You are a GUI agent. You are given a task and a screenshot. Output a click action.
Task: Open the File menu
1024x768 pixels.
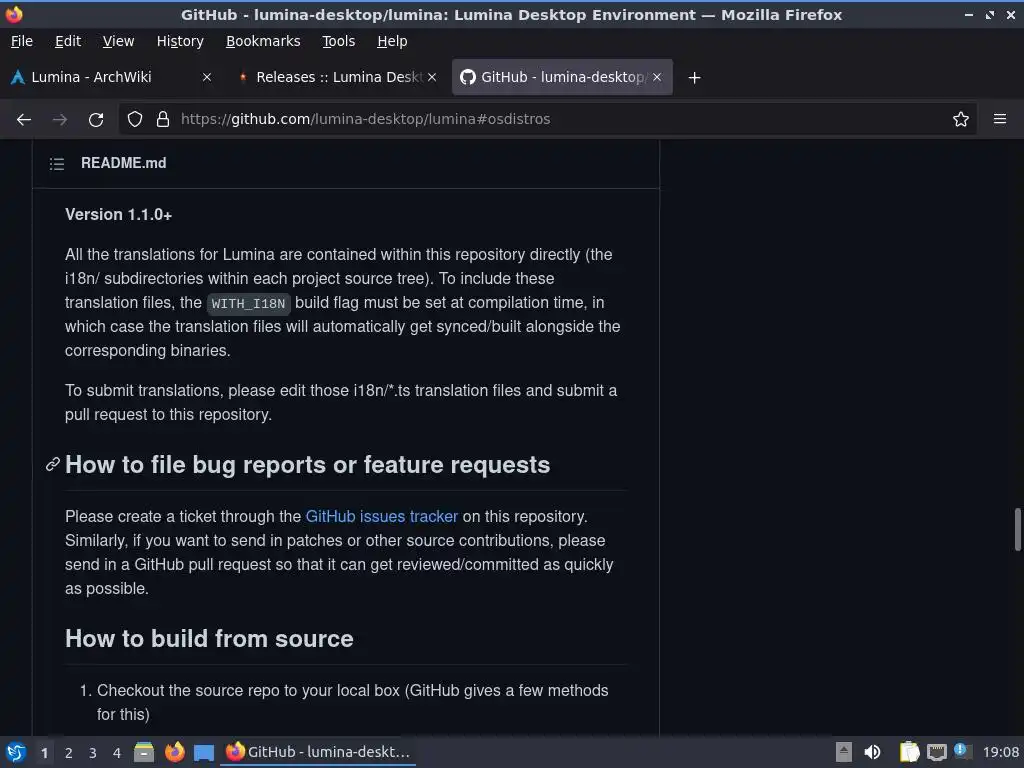[22, 41]
